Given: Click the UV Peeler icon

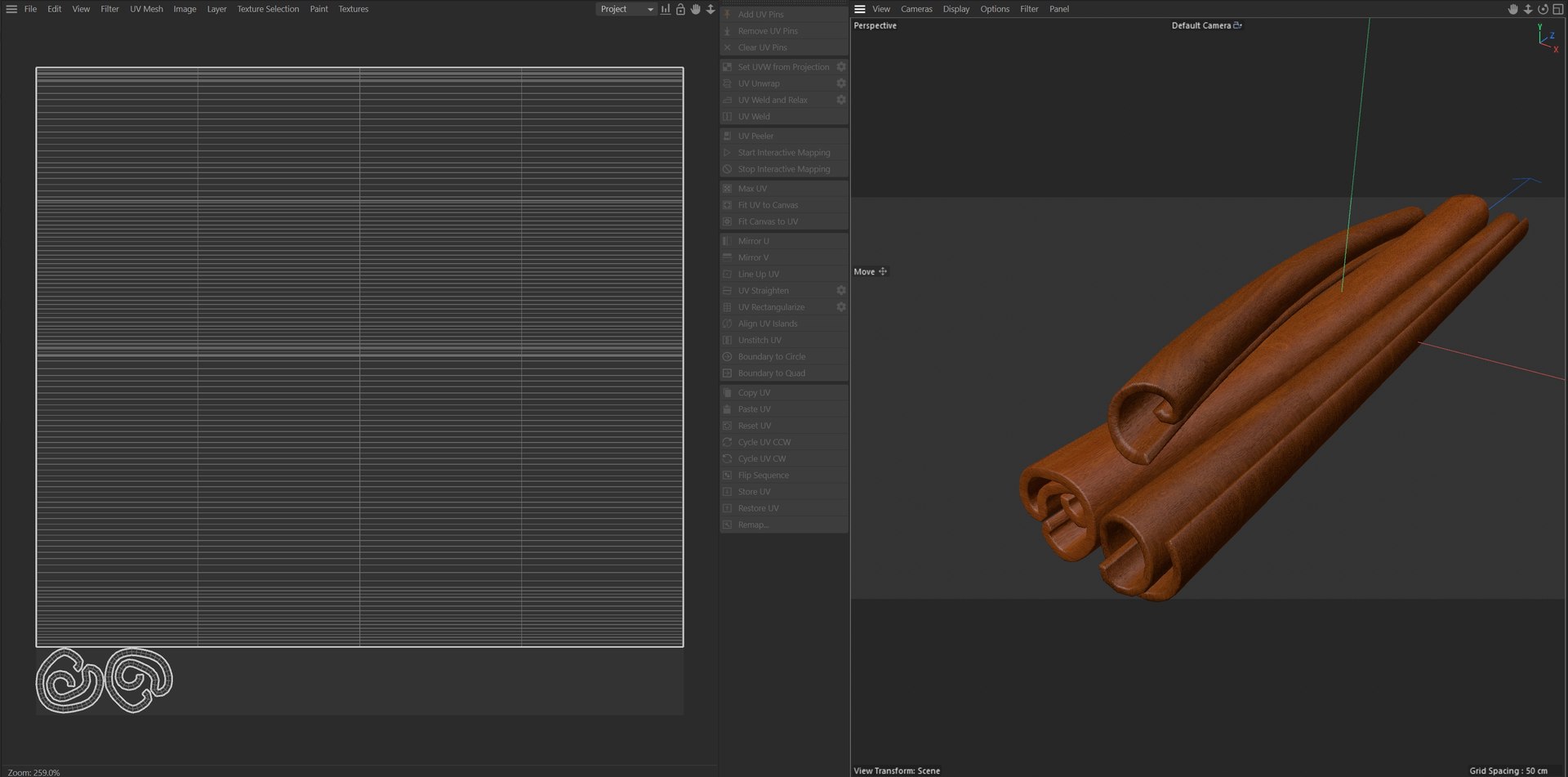Looking at the screenshot, I should pos(727,136).
